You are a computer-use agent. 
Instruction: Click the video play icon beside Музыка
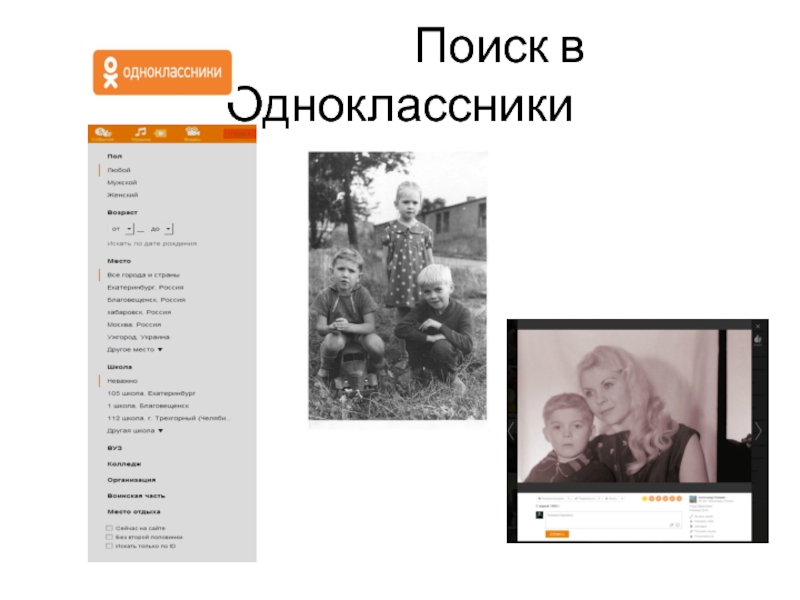pyautogui.click(x=161, y=134)
